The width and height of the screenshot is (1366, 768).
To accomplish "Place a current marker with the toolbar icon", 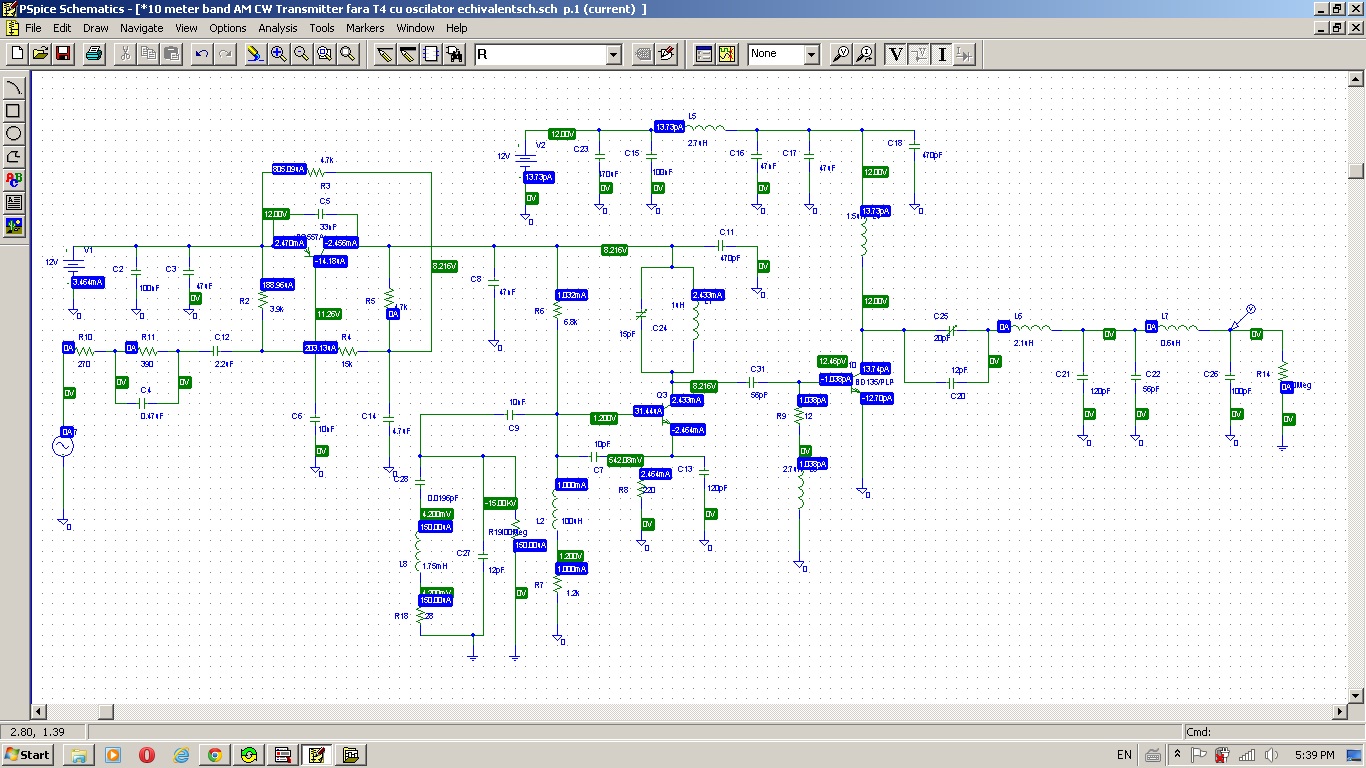I will pos(864,54).
